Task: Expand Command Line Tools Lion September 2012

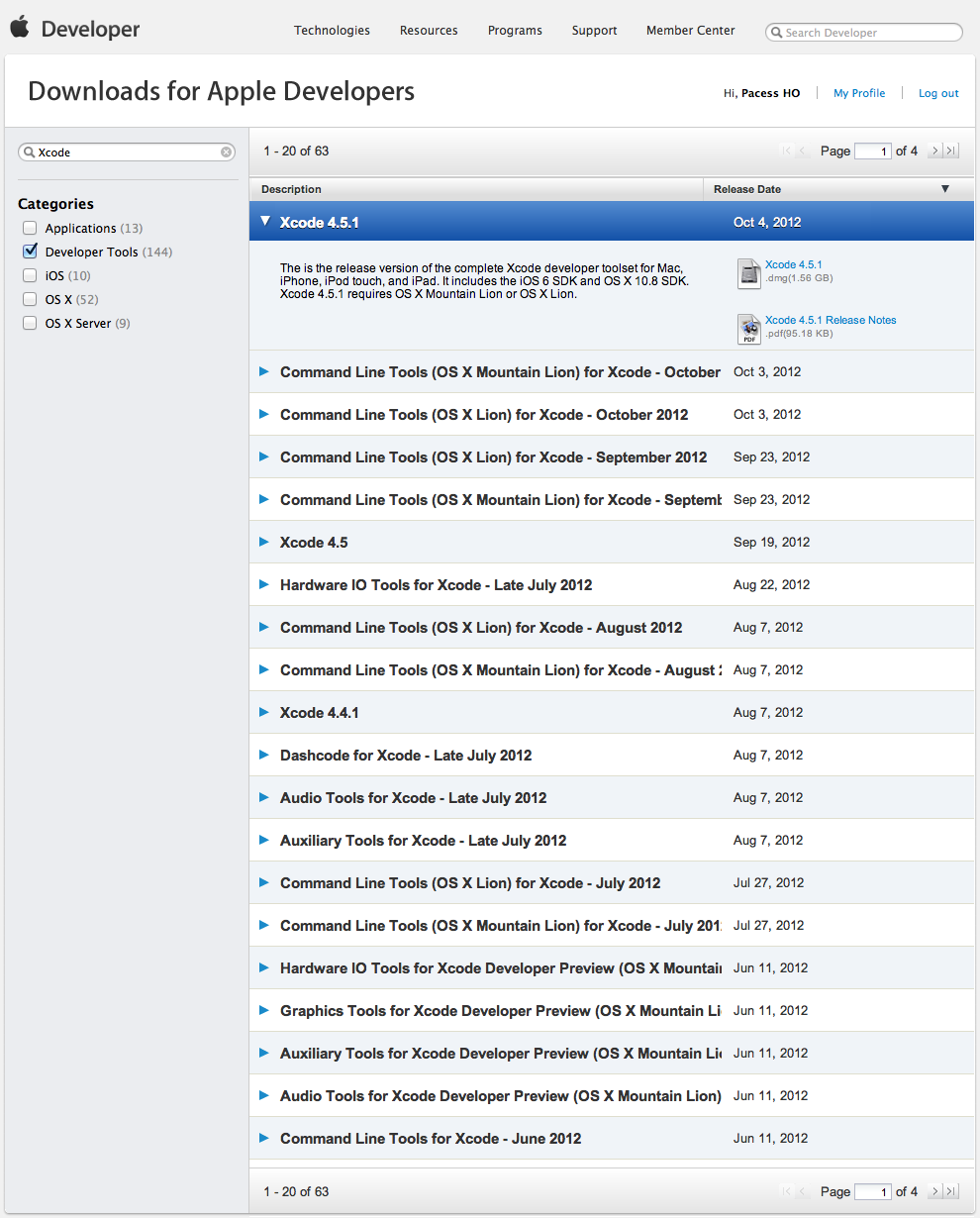Action: point(264,457)
